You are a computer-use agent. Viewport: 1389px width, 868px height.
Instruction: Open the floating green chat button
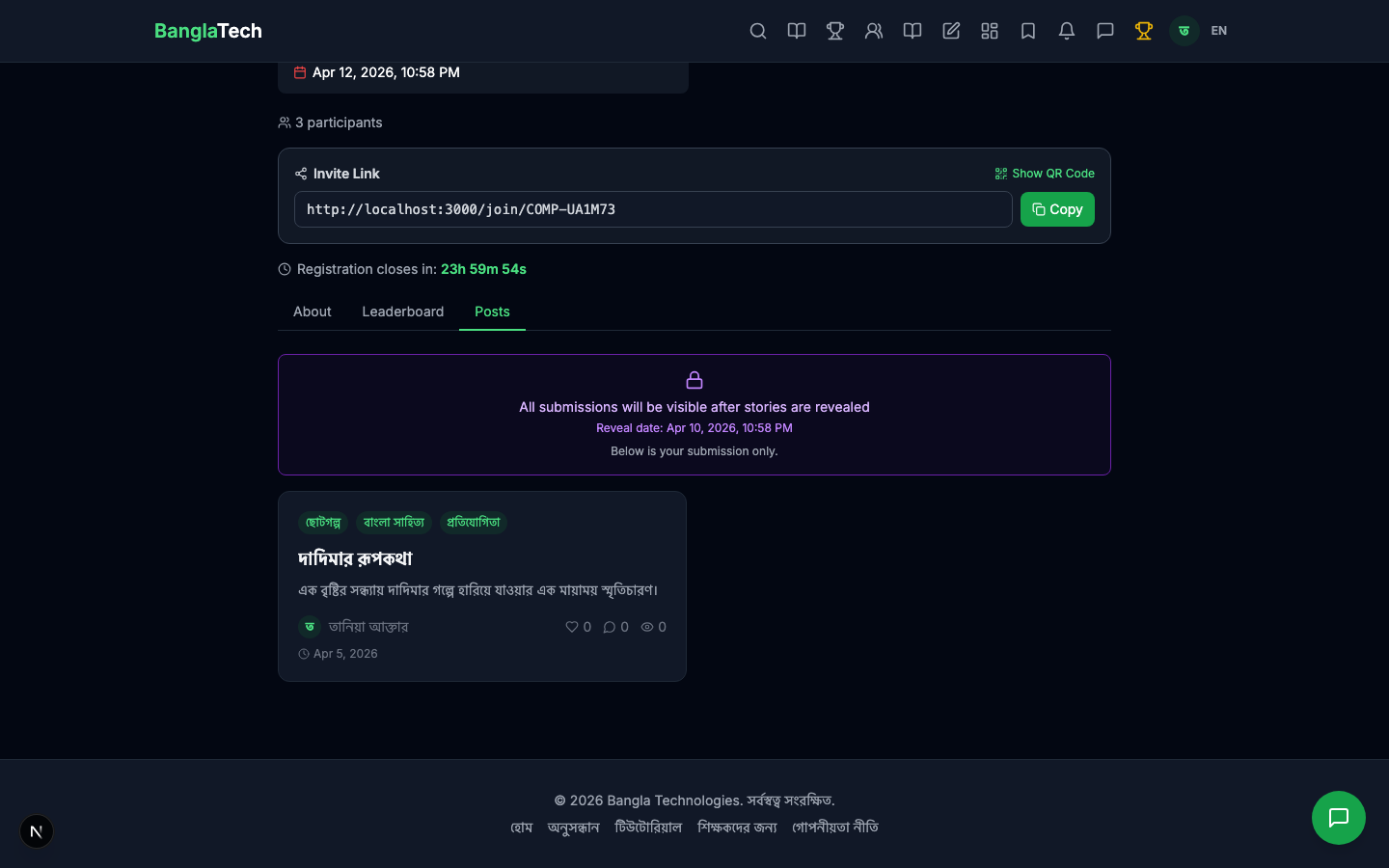1338,818
